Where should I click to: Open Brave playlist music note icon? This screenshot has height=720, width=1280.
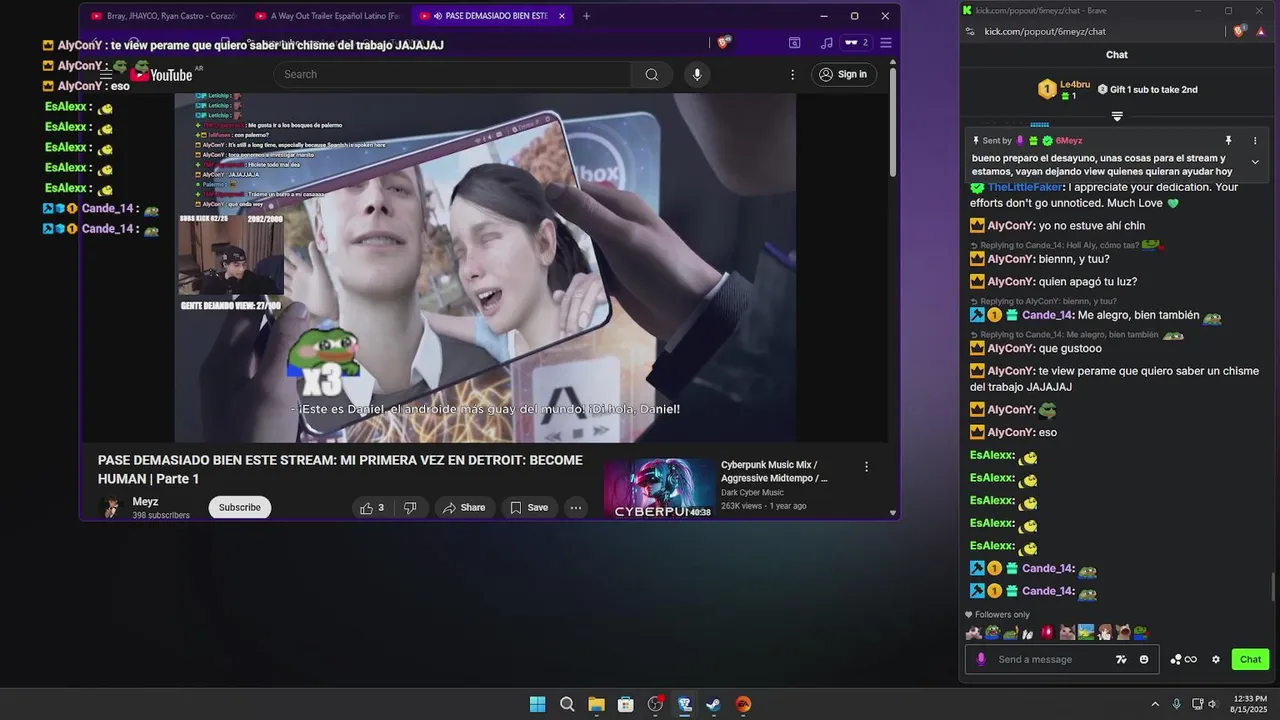coord(826,43)
